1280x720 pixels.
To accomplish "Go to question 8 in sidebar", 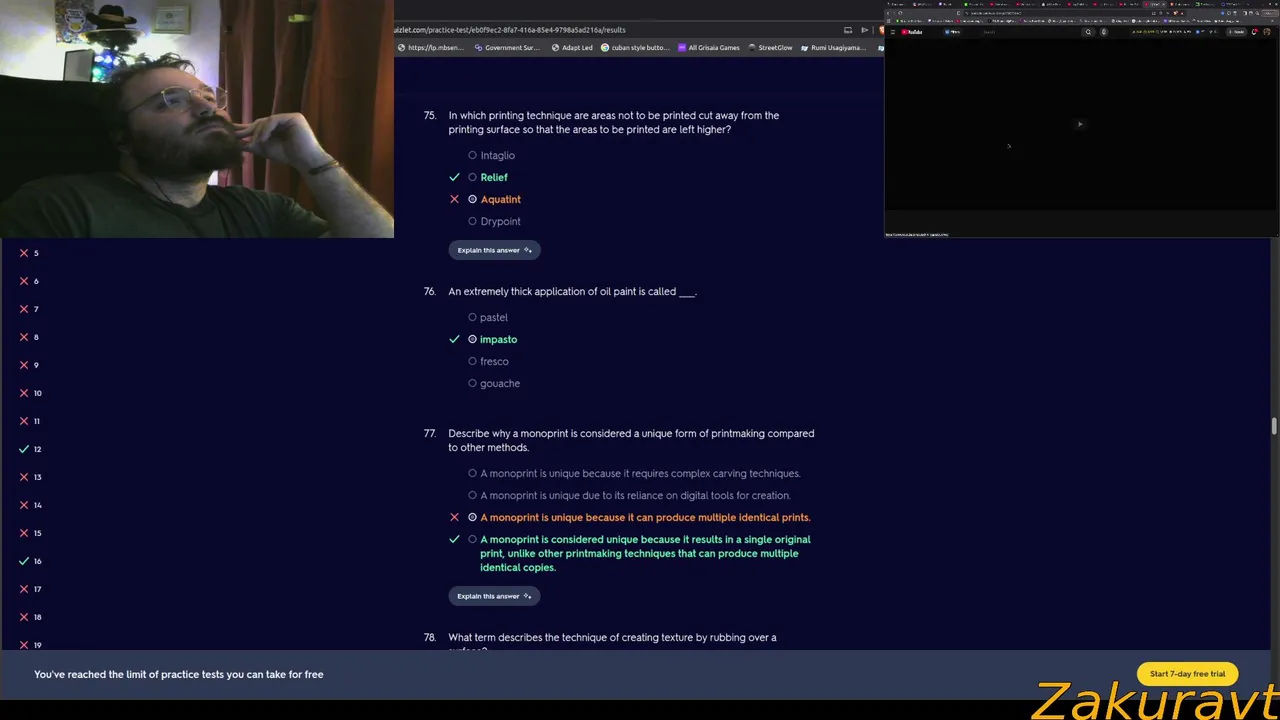I will (x=30, y=337).
